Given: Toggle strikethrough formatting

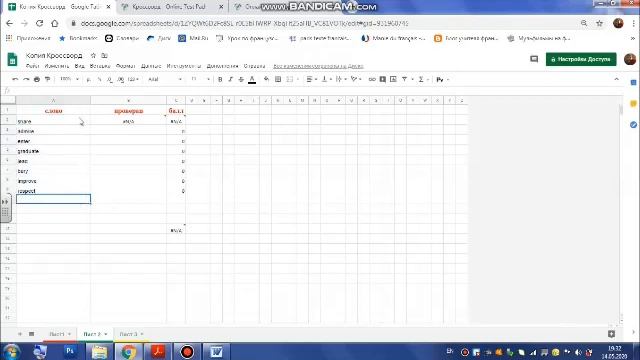Looking at the screenshot, I should pos(241,79).
